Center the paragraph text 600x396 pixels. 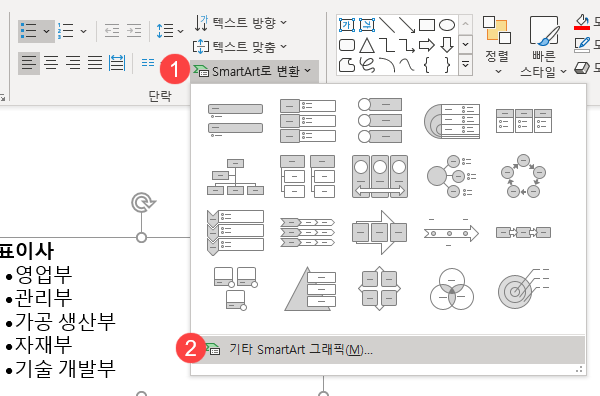click(x=51, y=63)
